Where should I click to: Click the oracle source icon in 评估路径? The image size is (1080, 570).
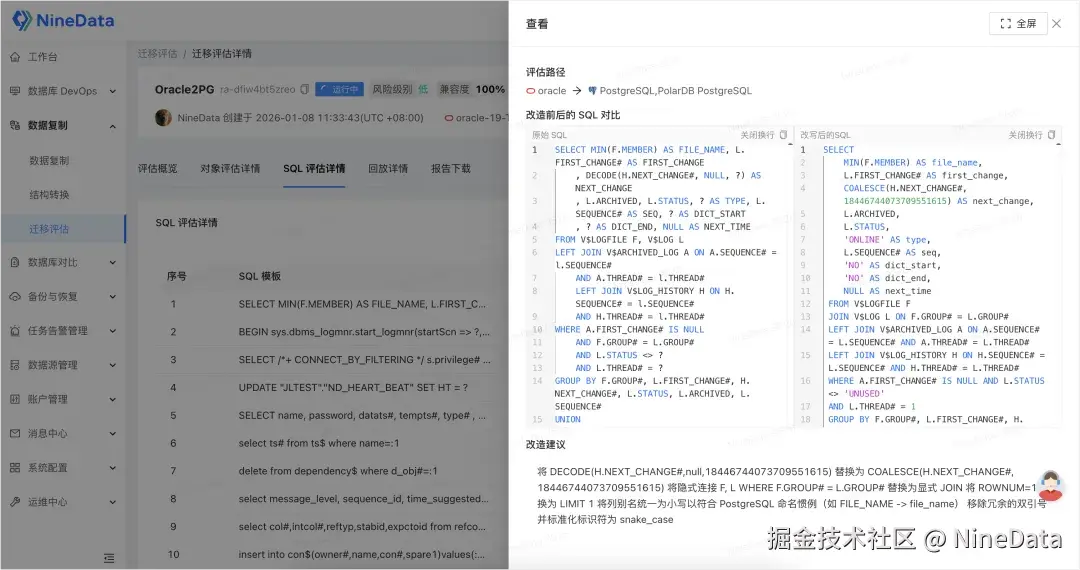(530, 91)
